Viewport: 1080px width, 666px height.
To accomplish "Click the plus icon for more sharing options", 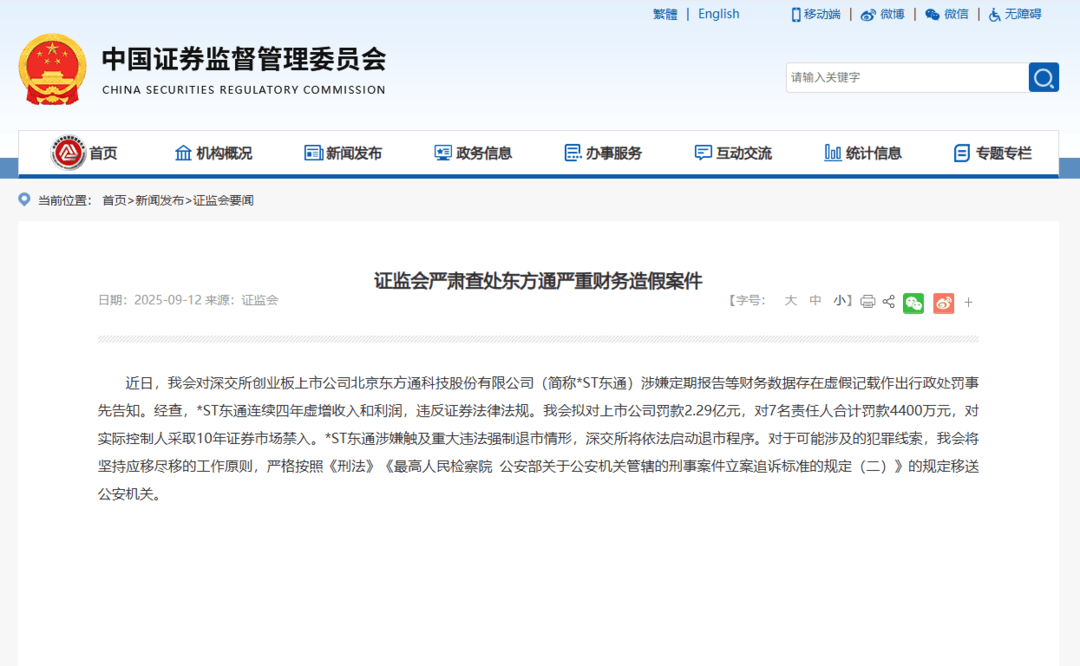I will click(968, 302).
